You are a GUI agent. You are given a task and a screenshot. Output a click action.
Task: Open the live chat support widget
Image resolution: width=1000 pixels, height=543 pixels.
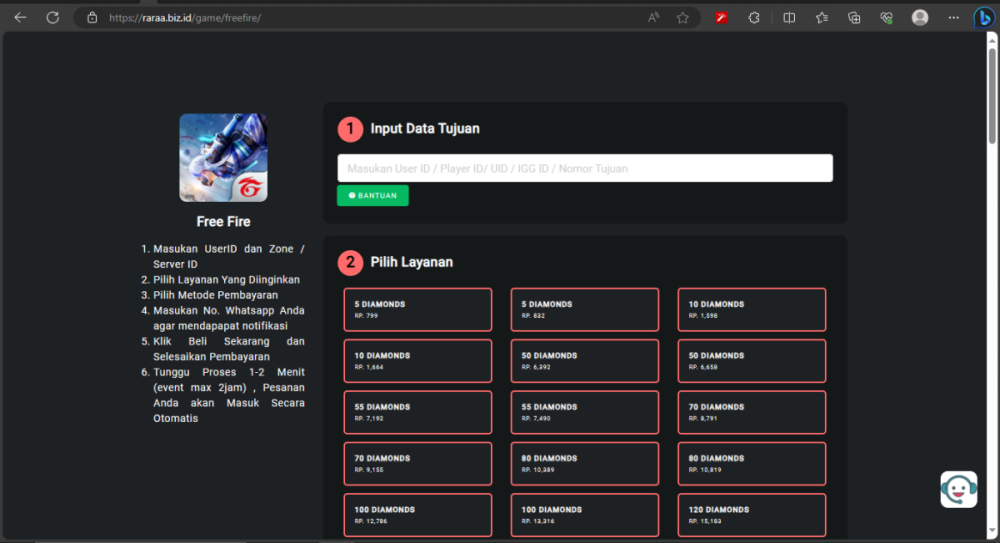(x=958, y=489)
